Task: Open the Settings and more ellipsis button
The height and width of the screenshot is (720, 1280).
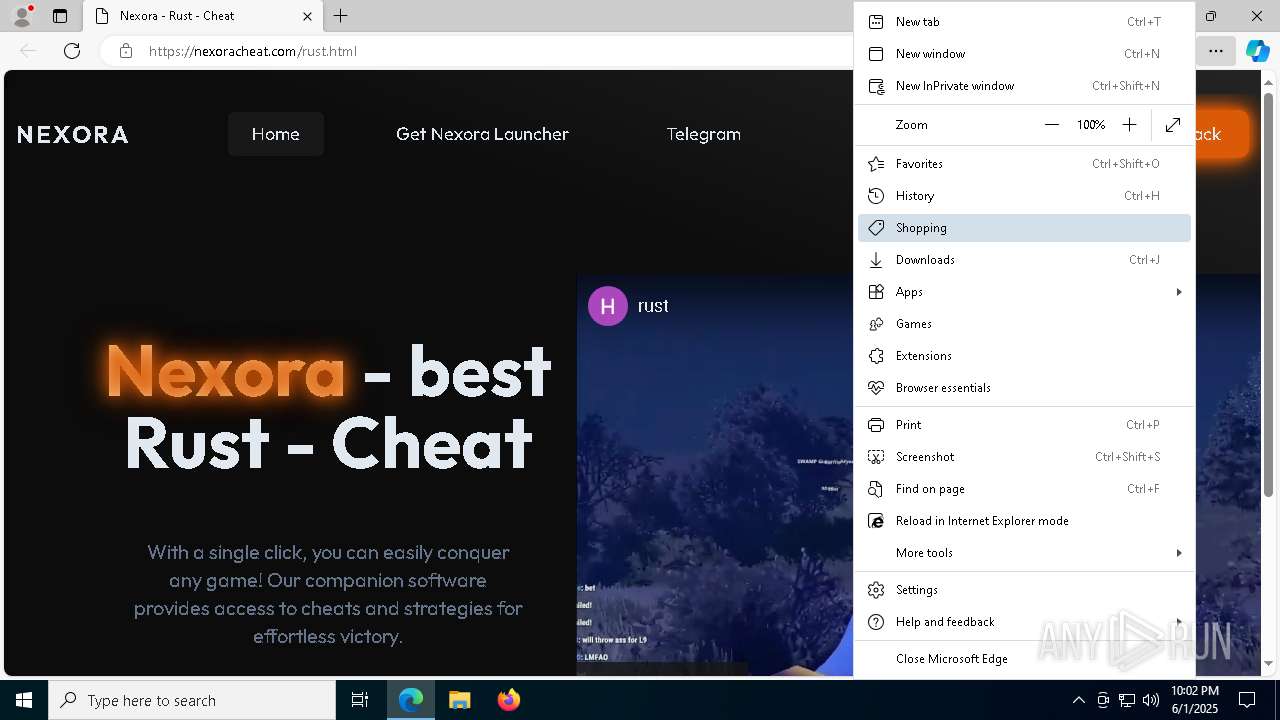Action: (1215, 51)
